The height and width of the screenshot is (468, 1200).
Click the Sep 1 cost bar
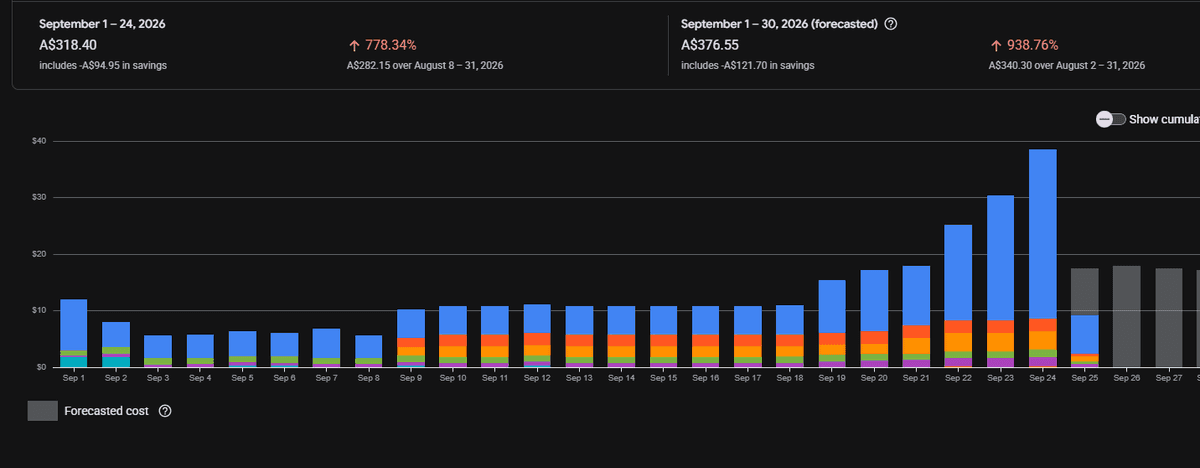coord(74,333)
